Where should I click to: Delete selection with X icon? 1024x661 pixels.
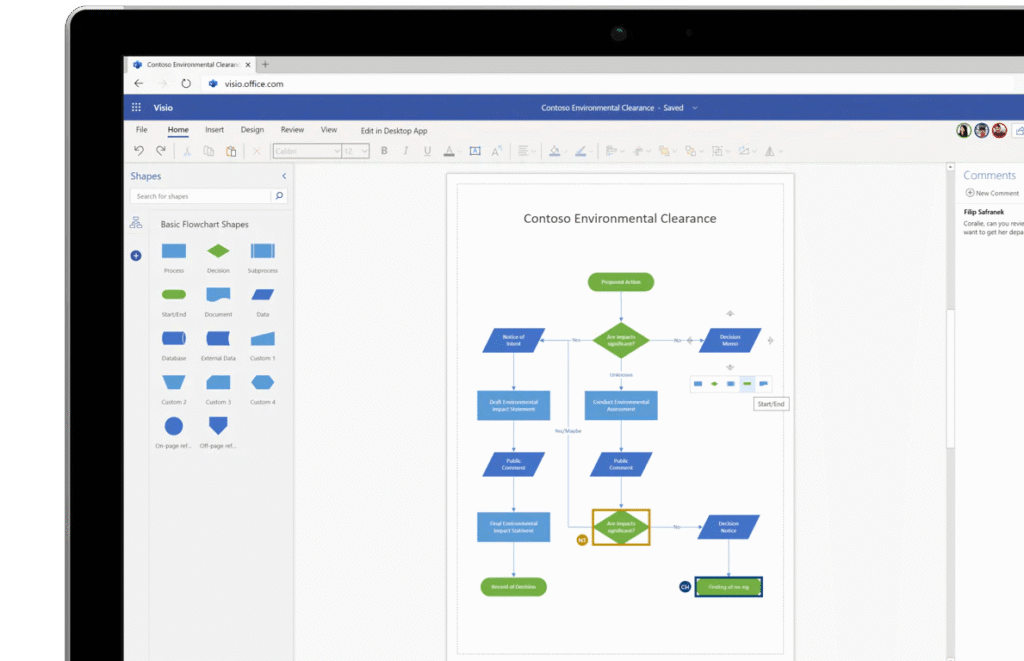click(257, 151)
